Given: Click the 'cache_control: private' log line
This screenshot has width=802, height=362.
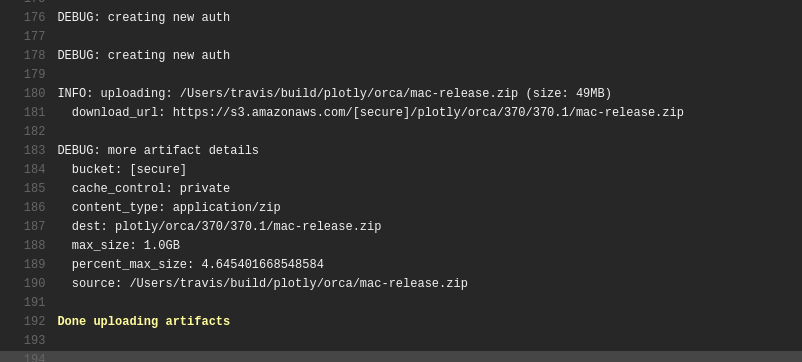Looking at the screenshot, I should click(151, 189).
